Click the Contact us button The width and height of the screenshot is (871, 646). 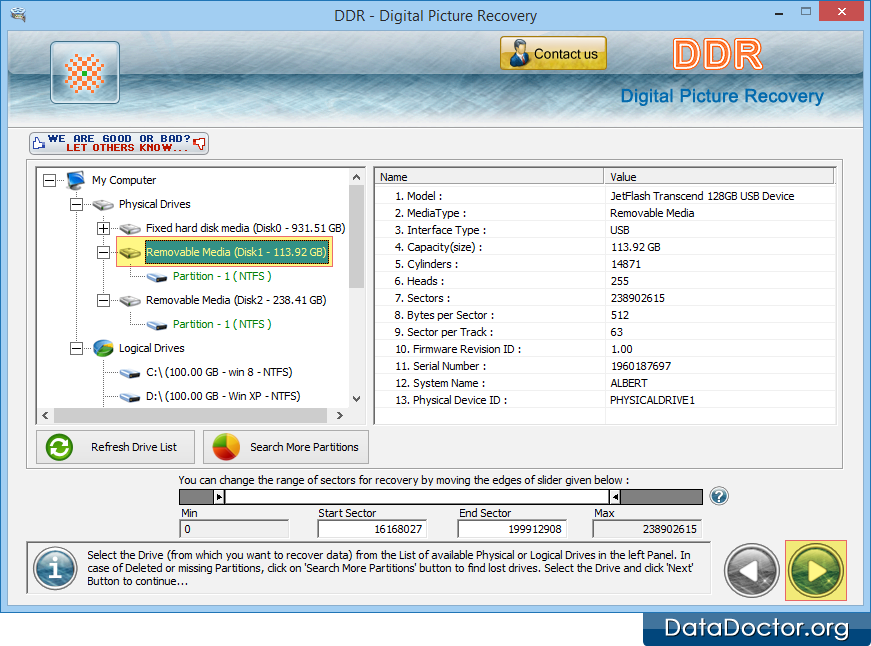[553, 52]
